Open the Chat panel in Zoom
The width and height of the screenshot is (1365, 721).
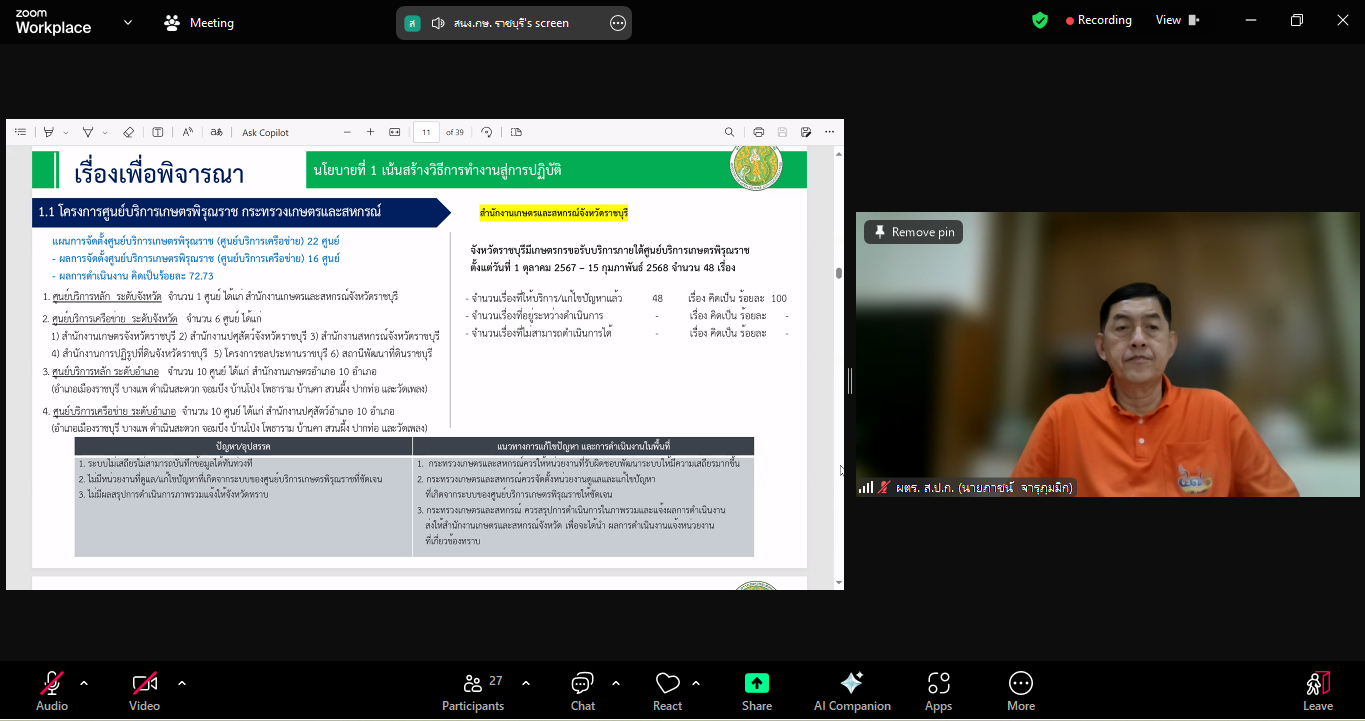tap(582, 690)
